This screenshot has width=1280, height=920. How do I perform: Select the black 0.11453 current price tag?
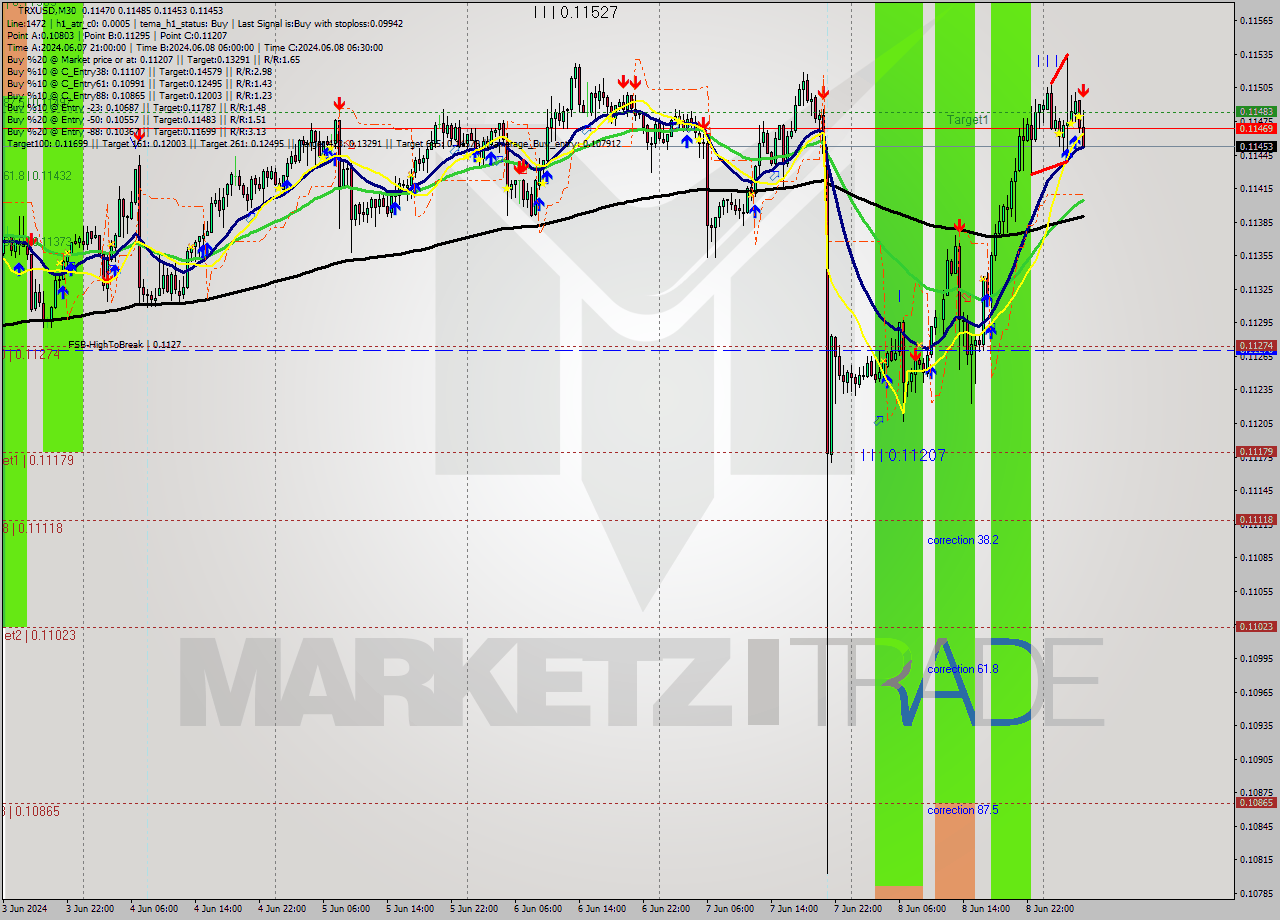(x=1256, y=147)
